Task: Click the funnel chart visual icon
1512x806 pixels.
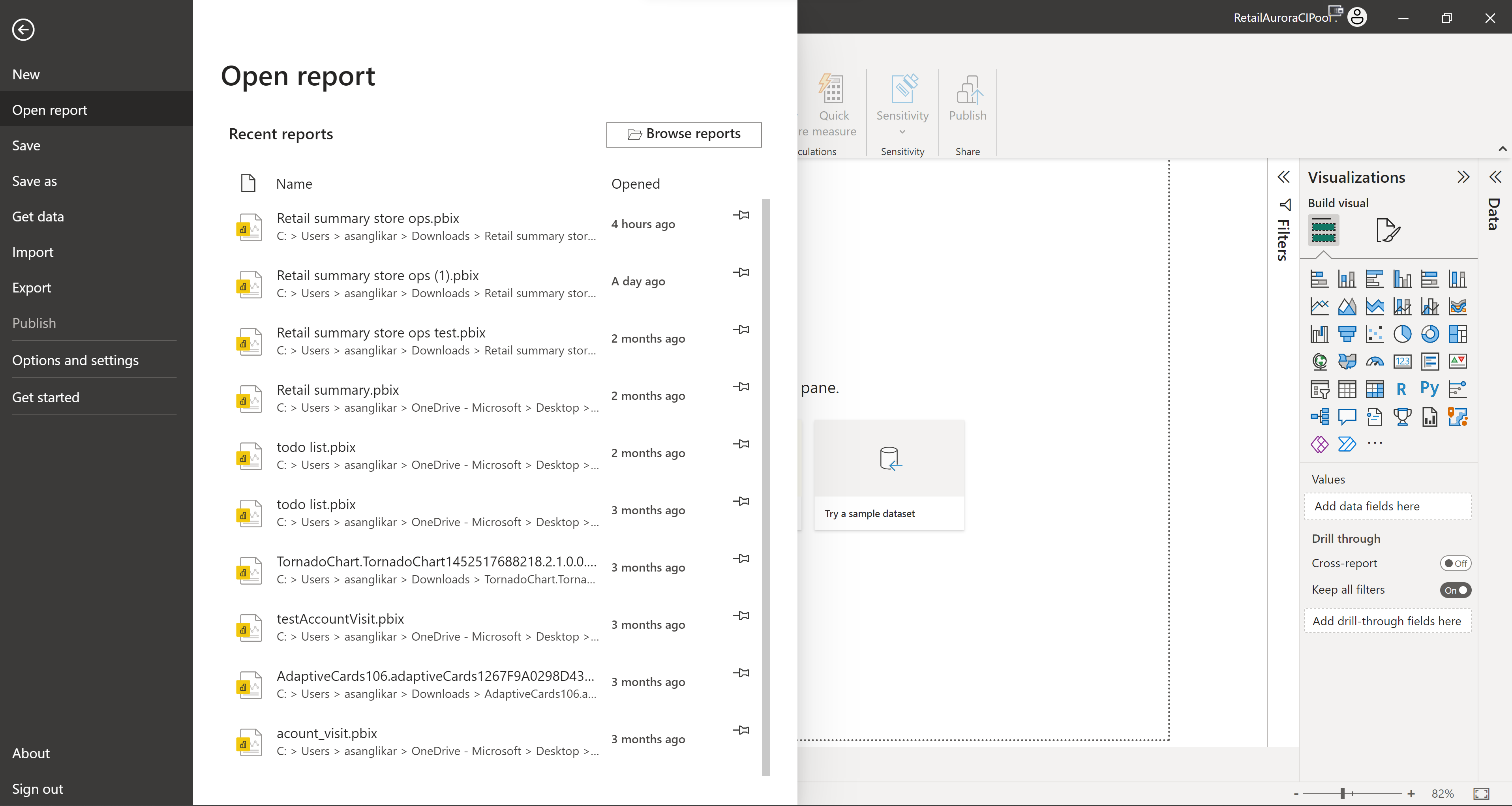Action: 1347,333
